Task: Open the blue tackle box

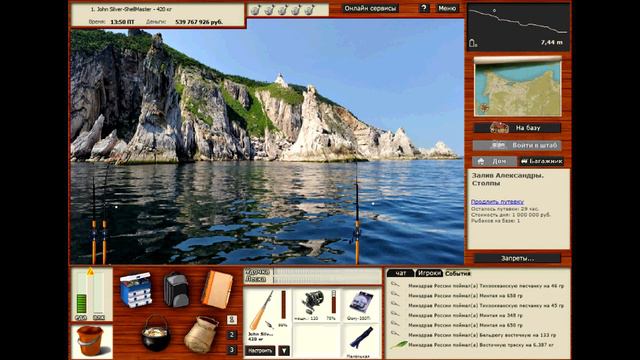Action: (136, 290)
